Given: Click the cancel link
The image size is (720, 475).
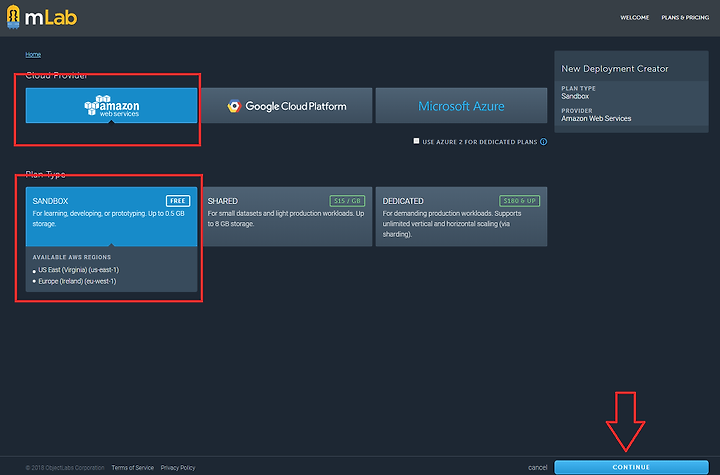Looking at the screenshot, I should [538, 468].
